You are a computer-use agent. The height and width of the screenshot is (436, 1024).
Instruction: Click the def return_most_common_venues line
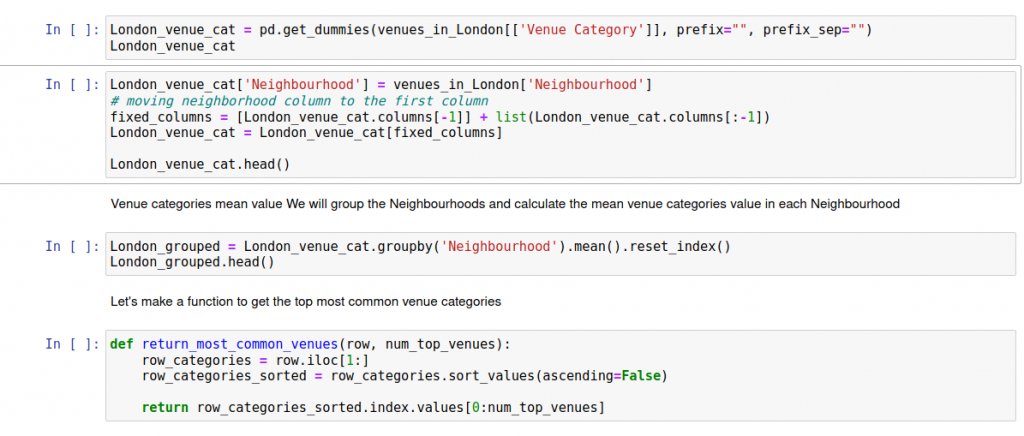310,344
